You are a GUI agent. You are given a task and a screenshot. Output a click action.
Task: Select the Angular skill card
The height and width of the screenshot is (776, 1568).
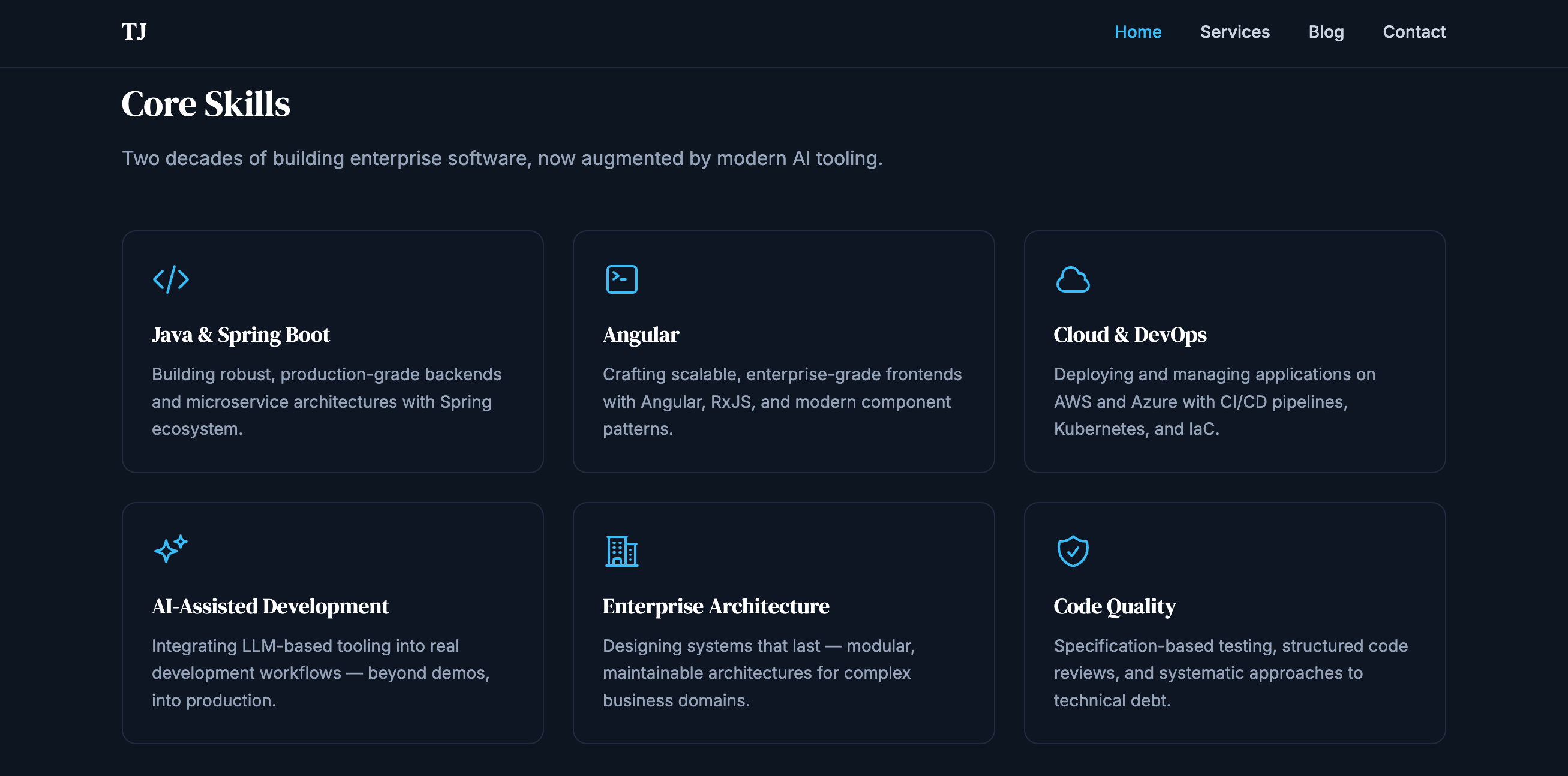click(x=784, y=351)
